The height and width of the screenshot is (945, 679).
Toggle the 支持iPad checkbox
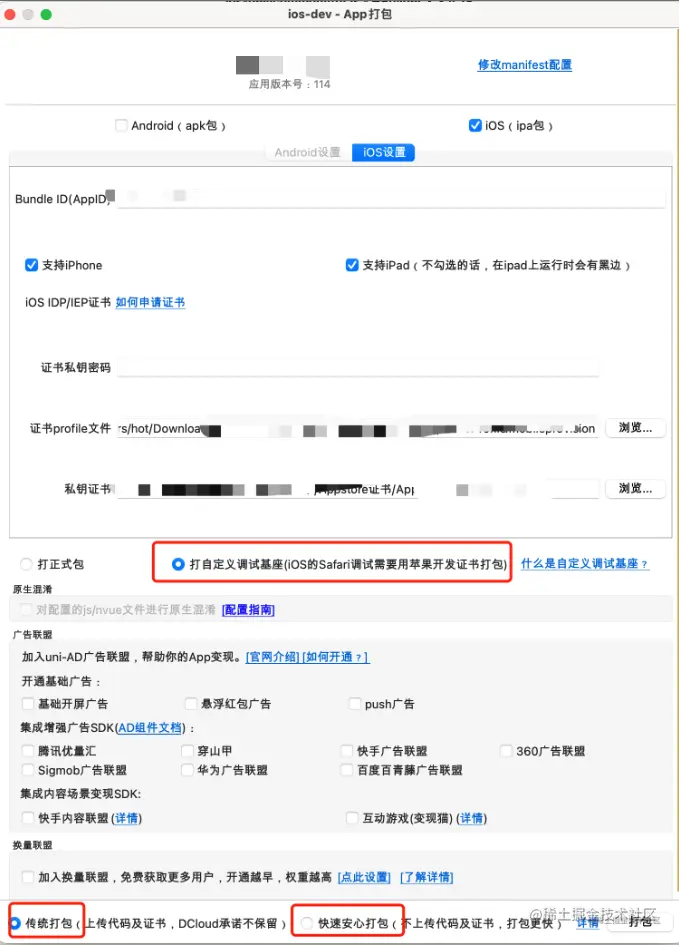(x=352, y=265)
